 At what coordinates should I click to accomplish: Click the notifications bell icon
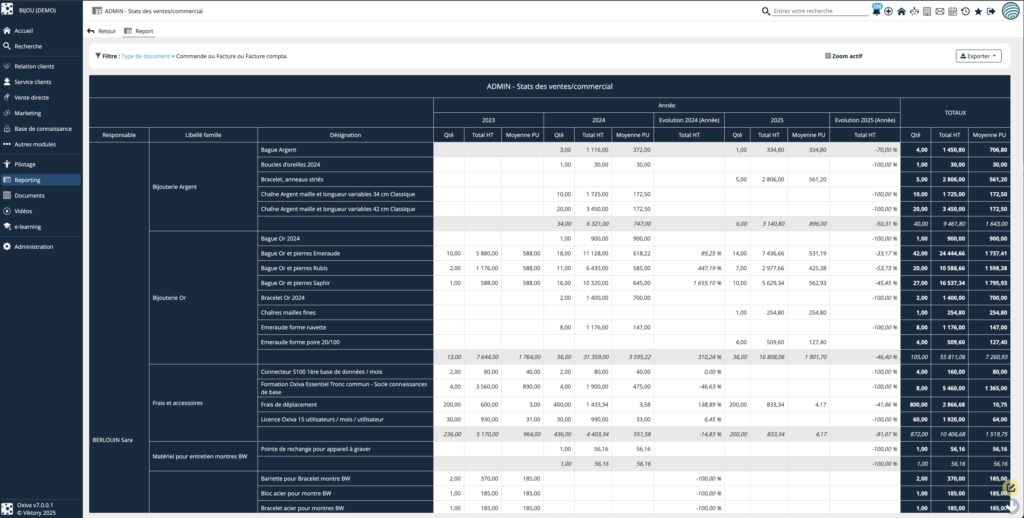tap(876, 11)
